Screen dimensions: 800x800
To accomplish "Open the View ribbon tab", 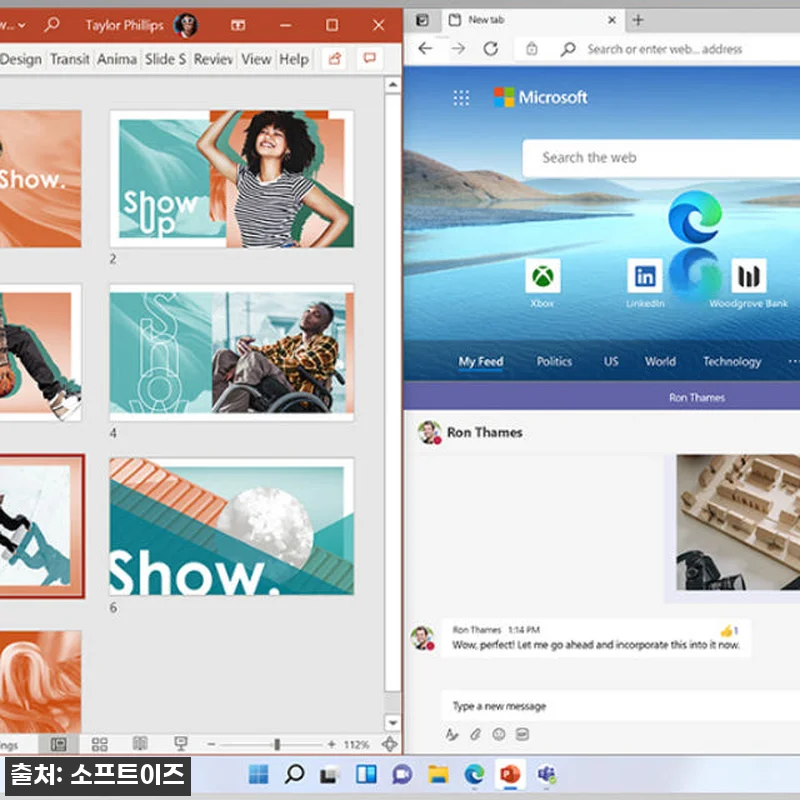I will [256, 59].
